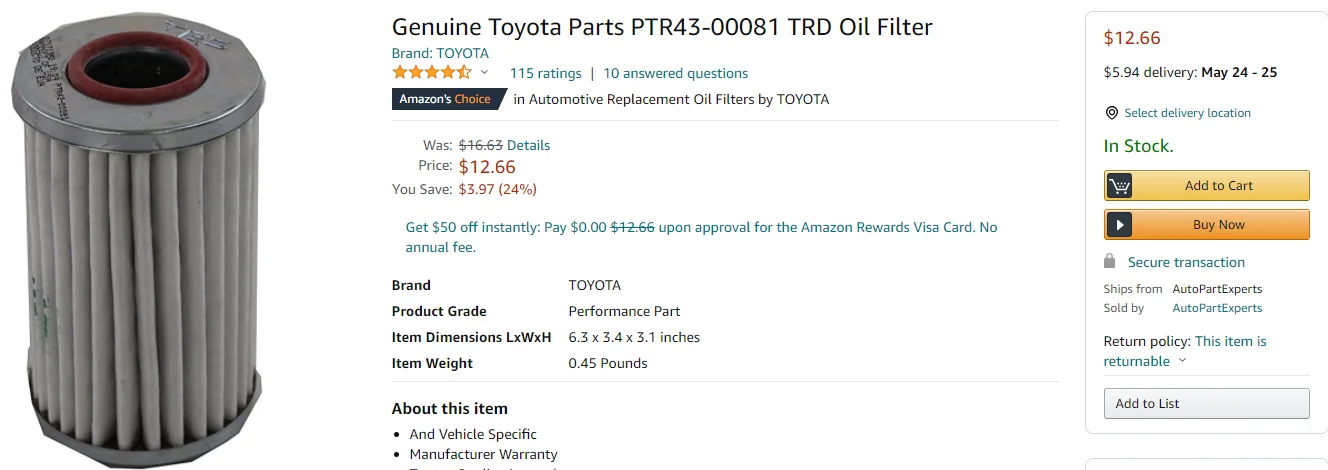Open the Brand: TOYOTA store link
This screenshot has height=470, width=1328.
(440, 53)
